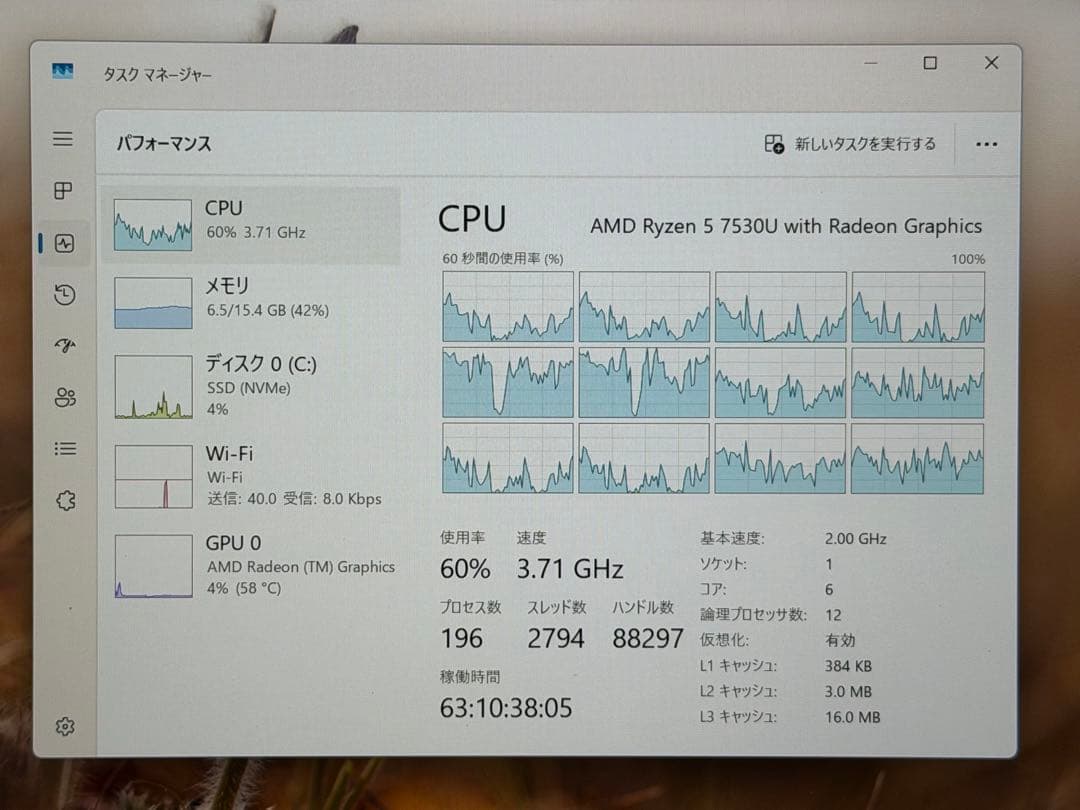The width and height of the screenshot is (1080, 810).
Task: Click the CPU mini graph thumbnail
Action: tap(153, 225)
